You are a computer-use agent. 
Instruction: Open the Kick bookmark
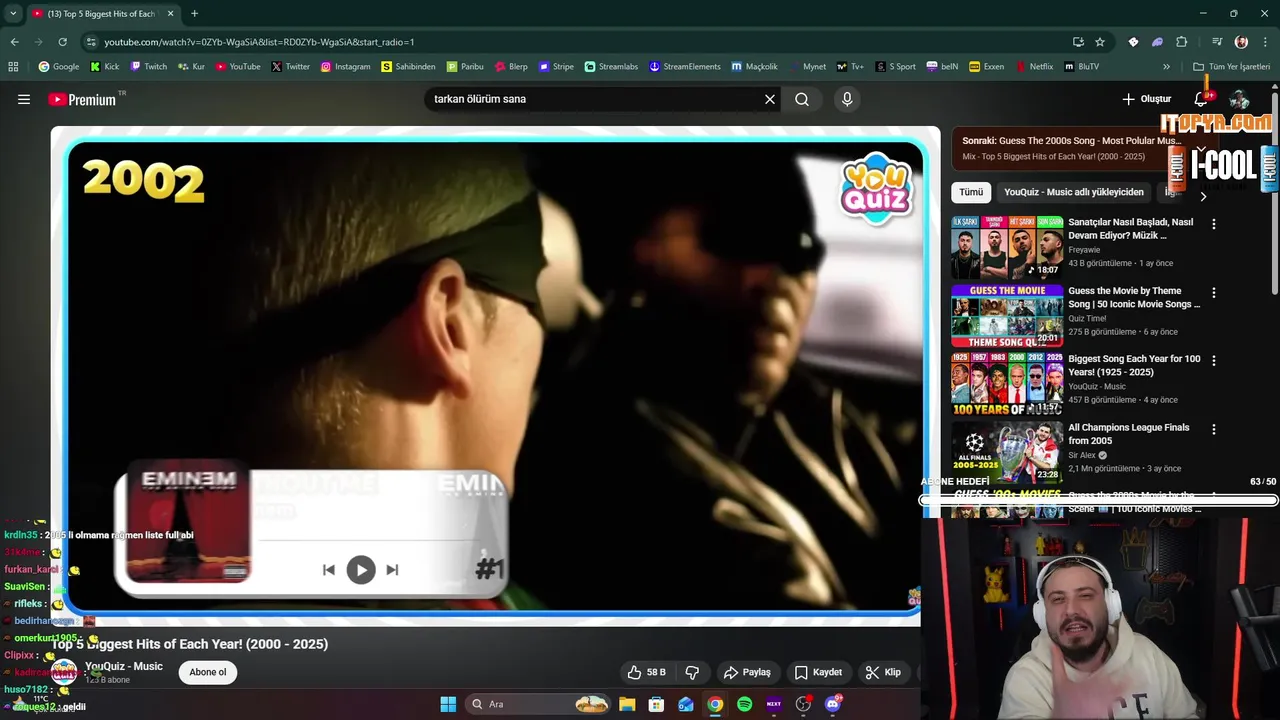coord(104,67)
